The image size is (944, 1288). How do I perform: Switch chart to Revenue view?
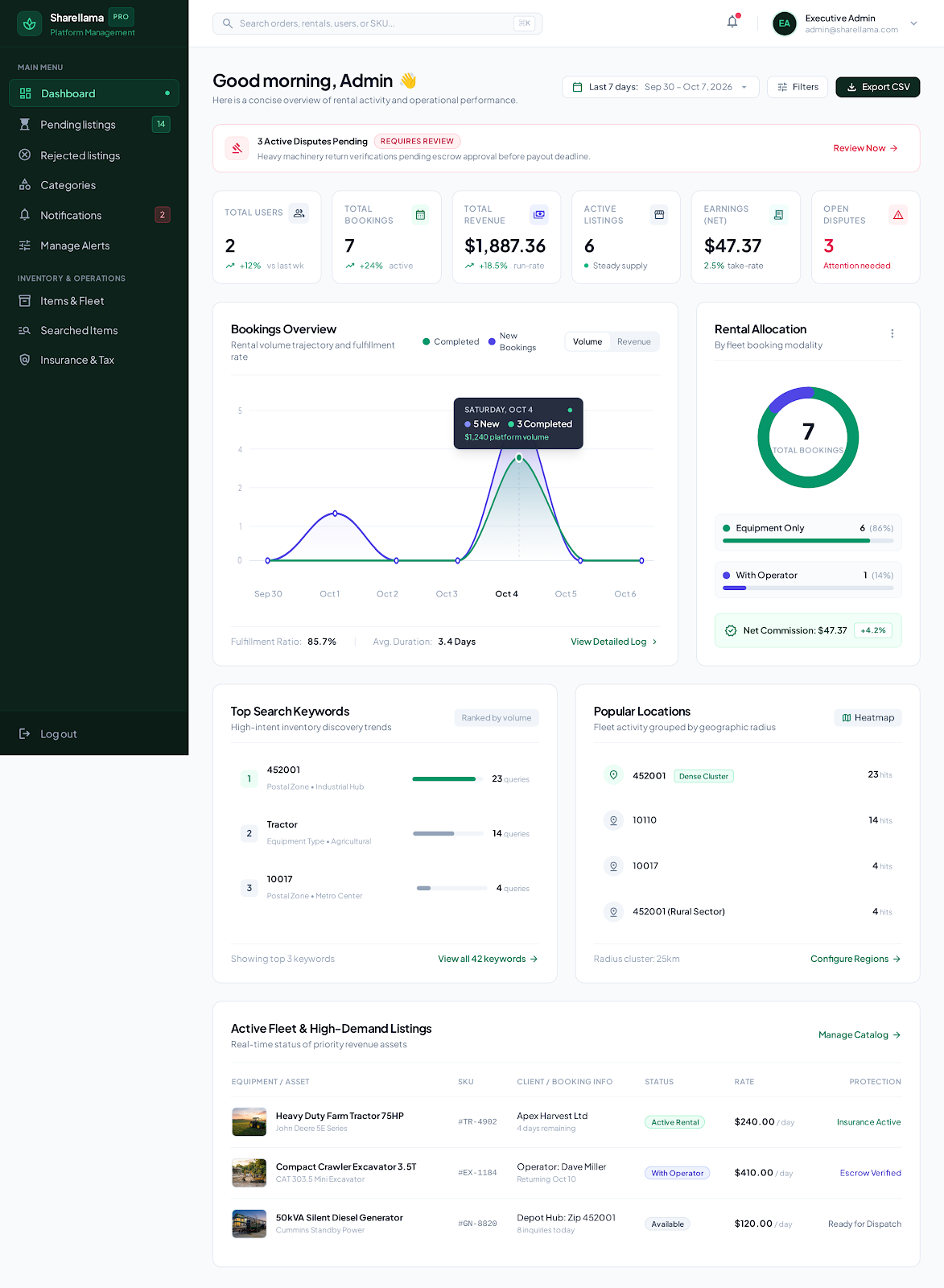[x=634, y=341]
